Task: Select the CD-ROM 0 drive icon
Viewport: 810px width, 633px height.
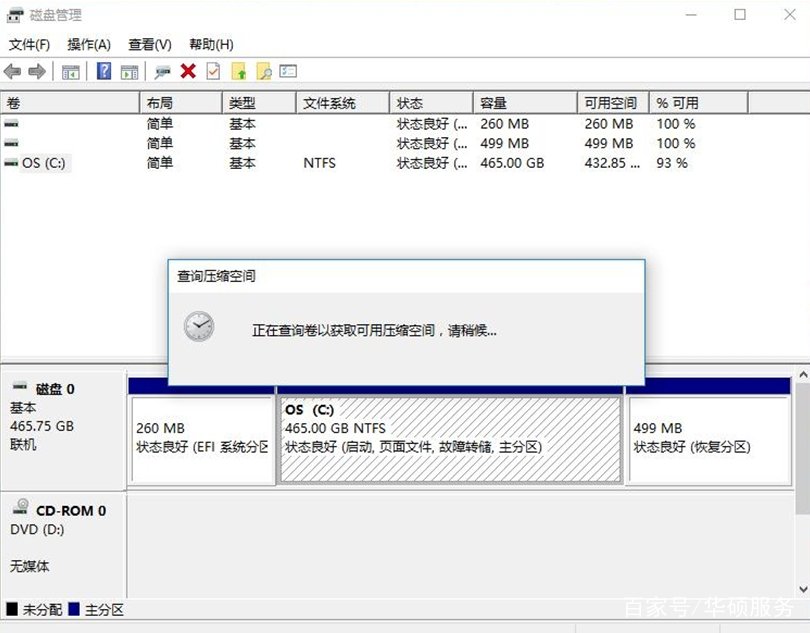Action: point(22,510)
